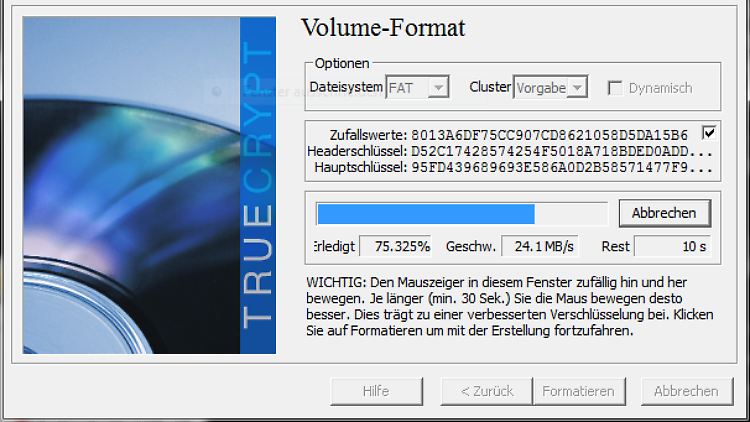Click the Hilfe button
Image resolution: width=750 pixels, height=422 pixels.
point(376,391)
